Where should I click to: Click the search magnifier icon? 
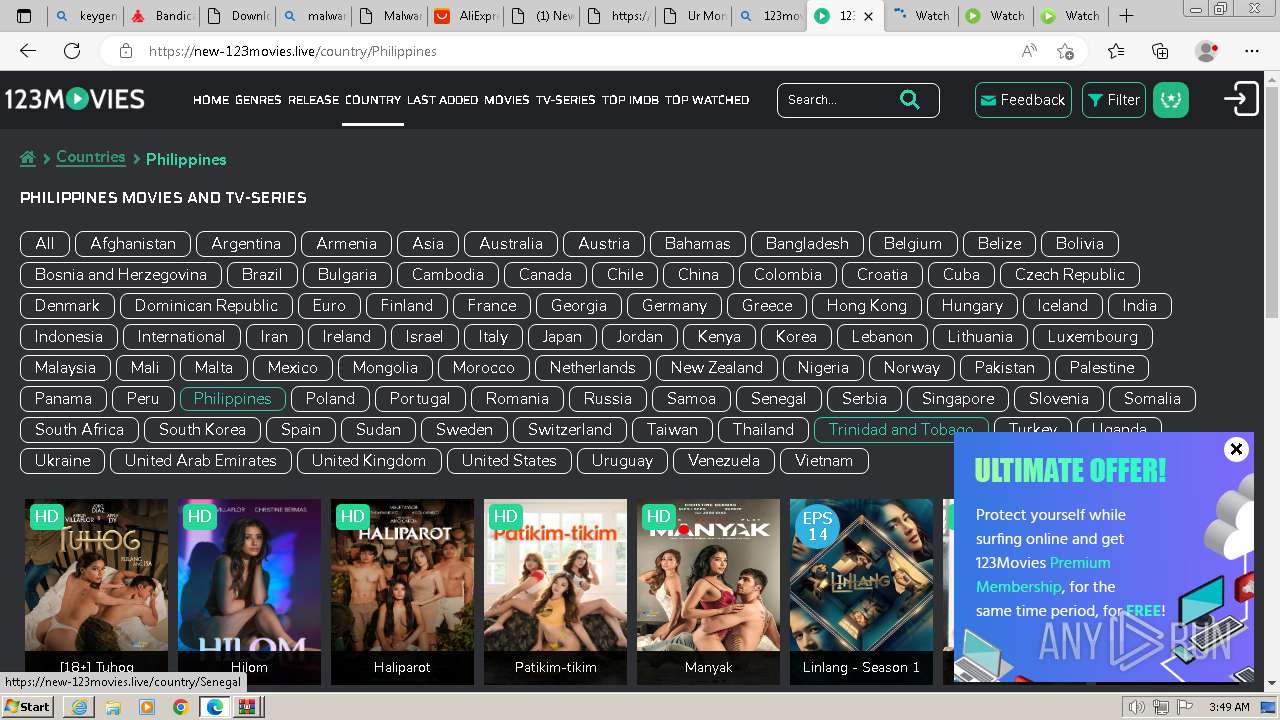pos(909,99)
